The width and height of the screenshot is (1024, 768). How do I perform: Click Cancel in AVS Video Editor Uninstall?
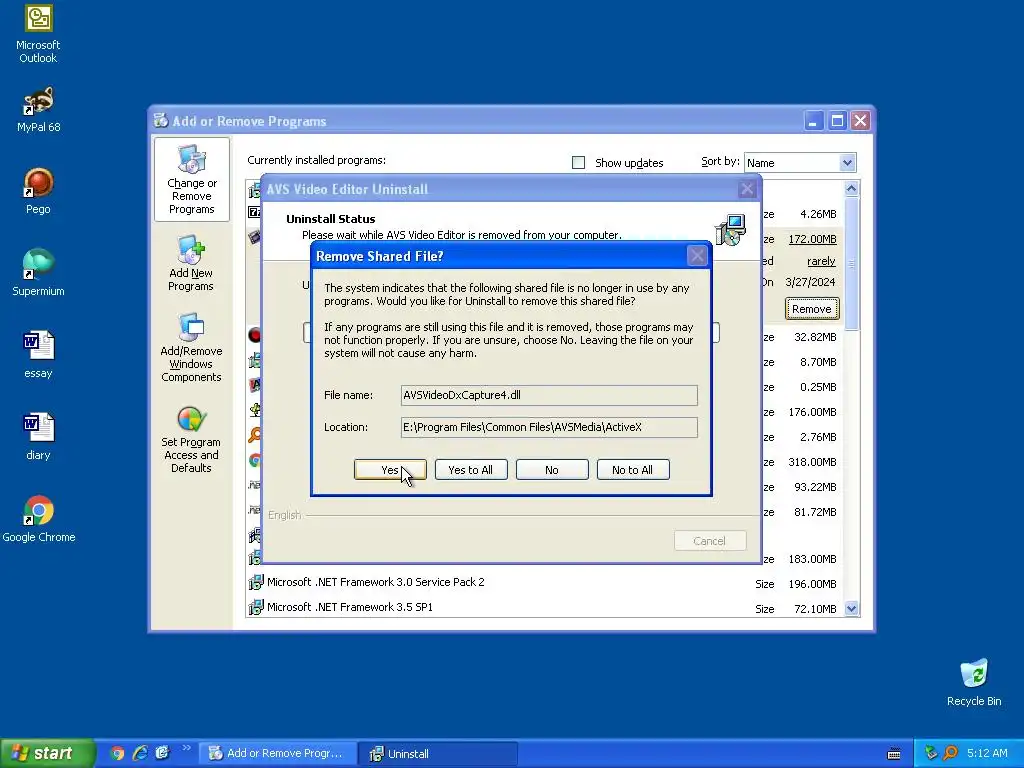(710, 541)
